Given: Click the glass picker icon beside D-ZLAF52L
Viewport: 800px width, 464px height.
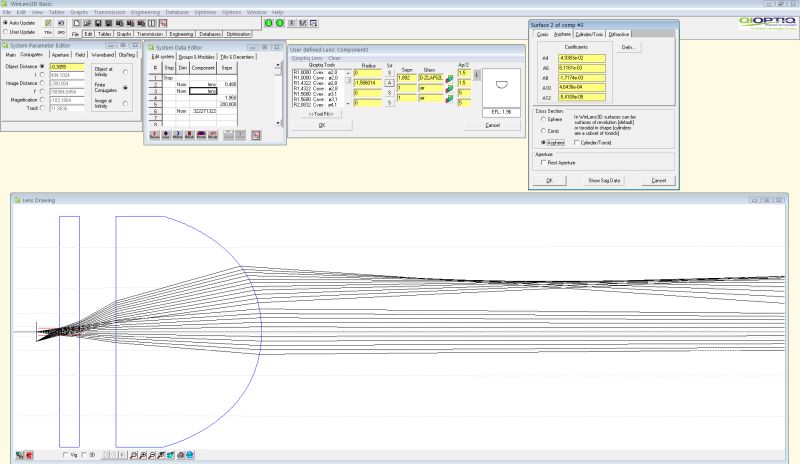Looking at the screenshot, I should coord(449,79).
